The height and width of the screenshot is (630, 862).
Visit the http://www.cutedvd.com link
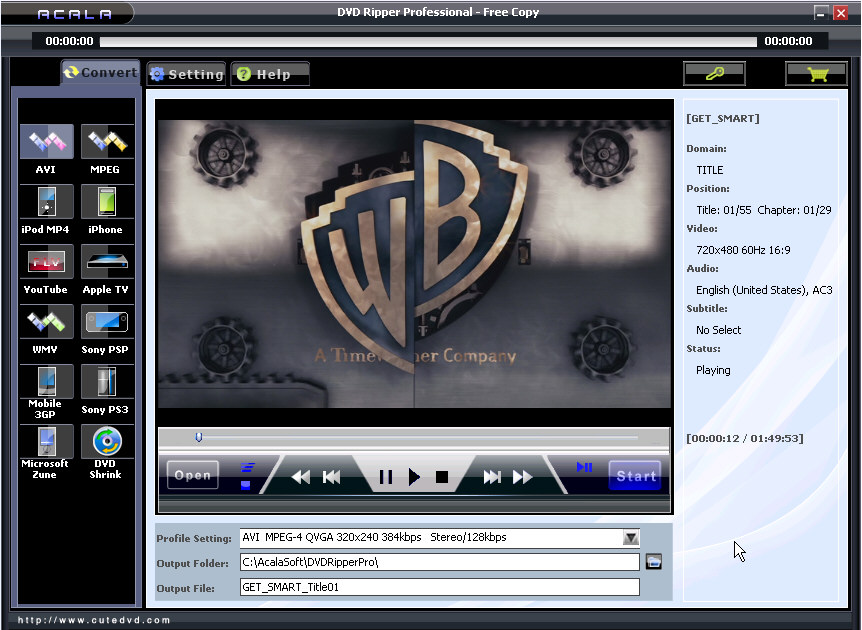(x=93, y=620)
